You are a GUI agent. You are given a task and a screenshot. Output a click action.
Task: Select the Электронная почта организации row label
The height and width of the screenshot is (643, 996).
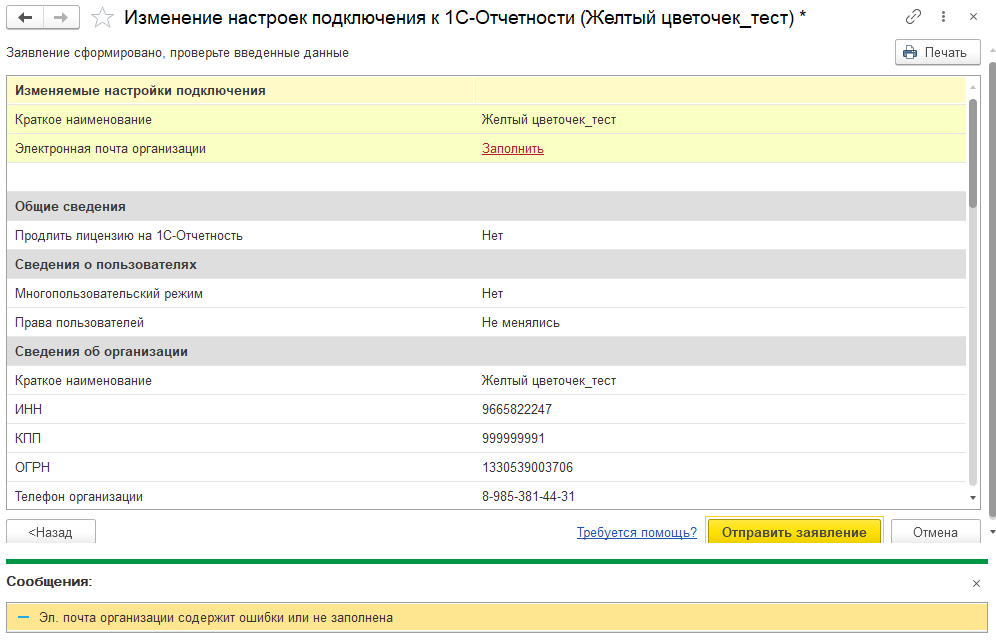tap(111, 149)
